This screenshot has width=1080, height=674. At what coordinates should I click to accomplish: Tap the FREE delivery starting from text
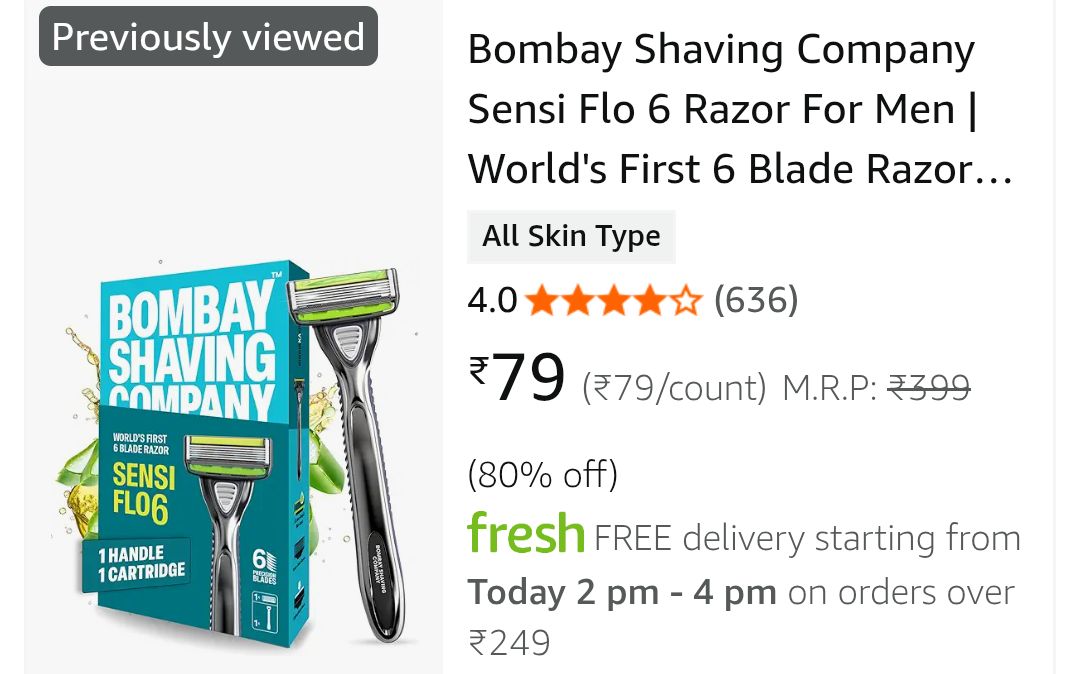[807, 538]
